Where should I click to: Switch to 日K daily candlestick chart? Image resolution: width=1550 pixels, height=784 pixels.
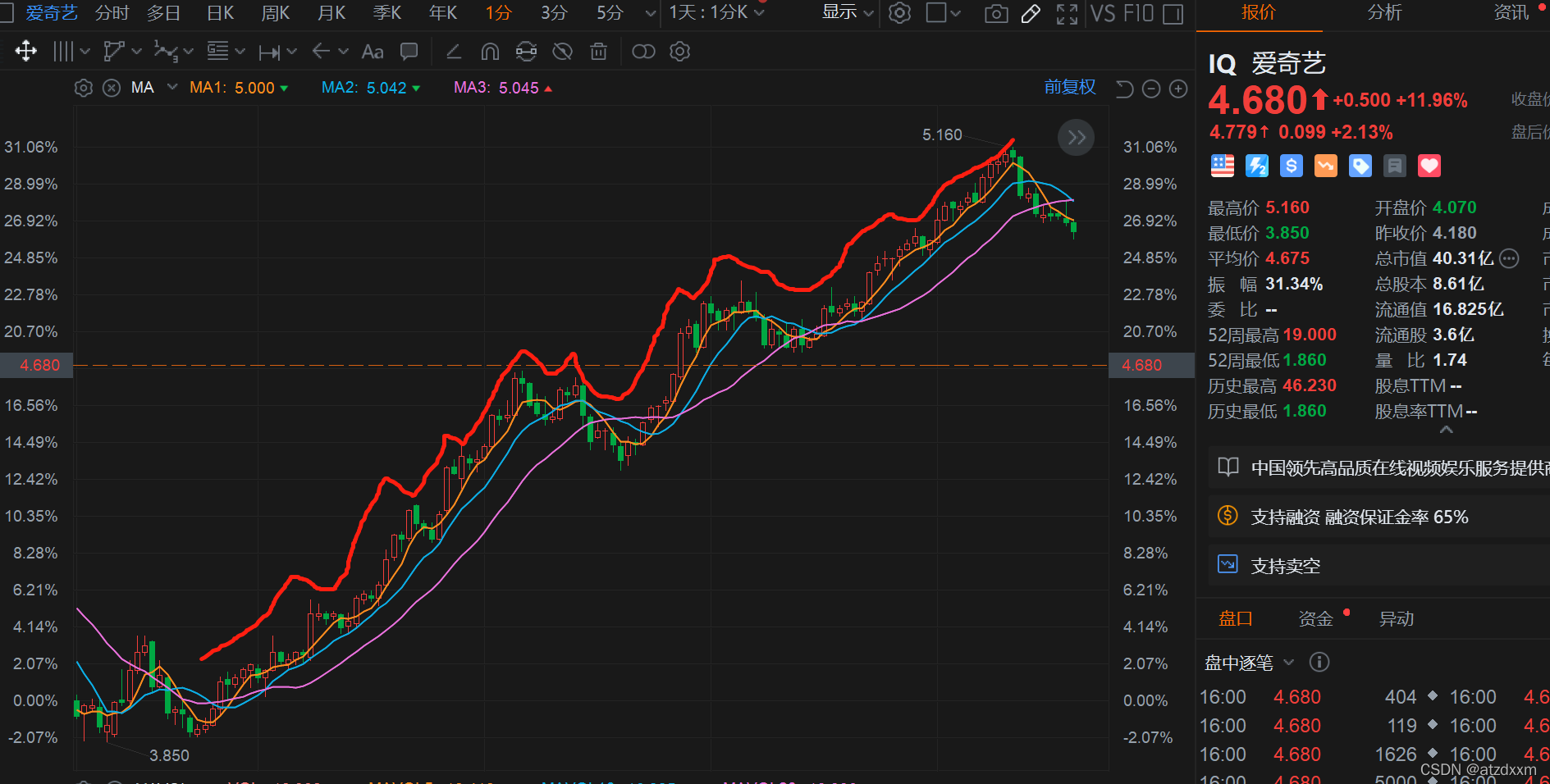220,13
